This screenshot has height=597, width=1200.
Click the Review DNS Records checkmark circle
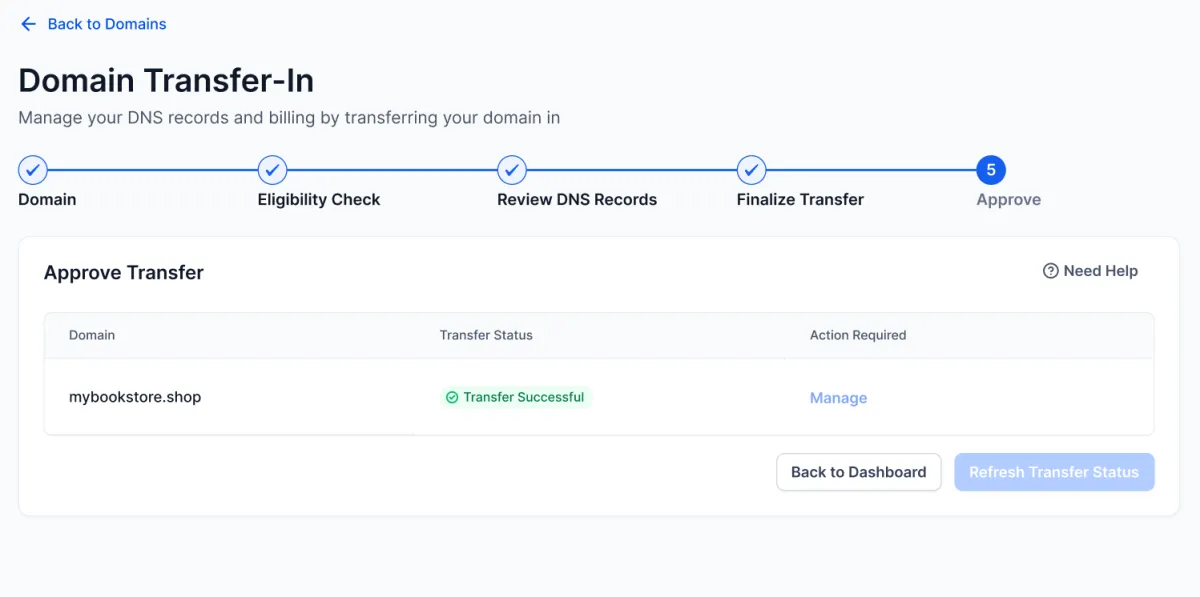tap(512, 170)
